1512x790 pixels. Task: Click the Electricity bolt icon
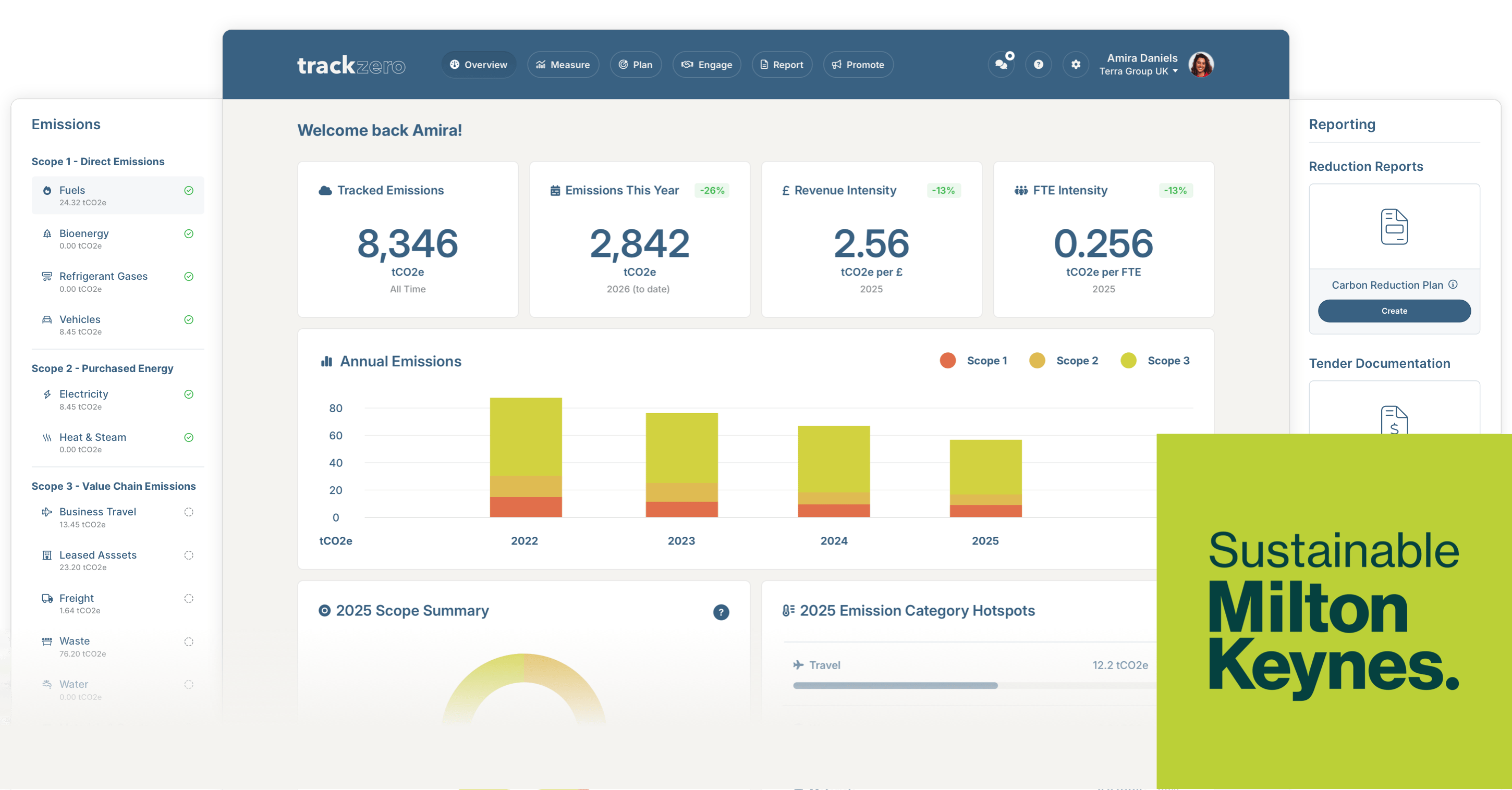click(47, 394)
